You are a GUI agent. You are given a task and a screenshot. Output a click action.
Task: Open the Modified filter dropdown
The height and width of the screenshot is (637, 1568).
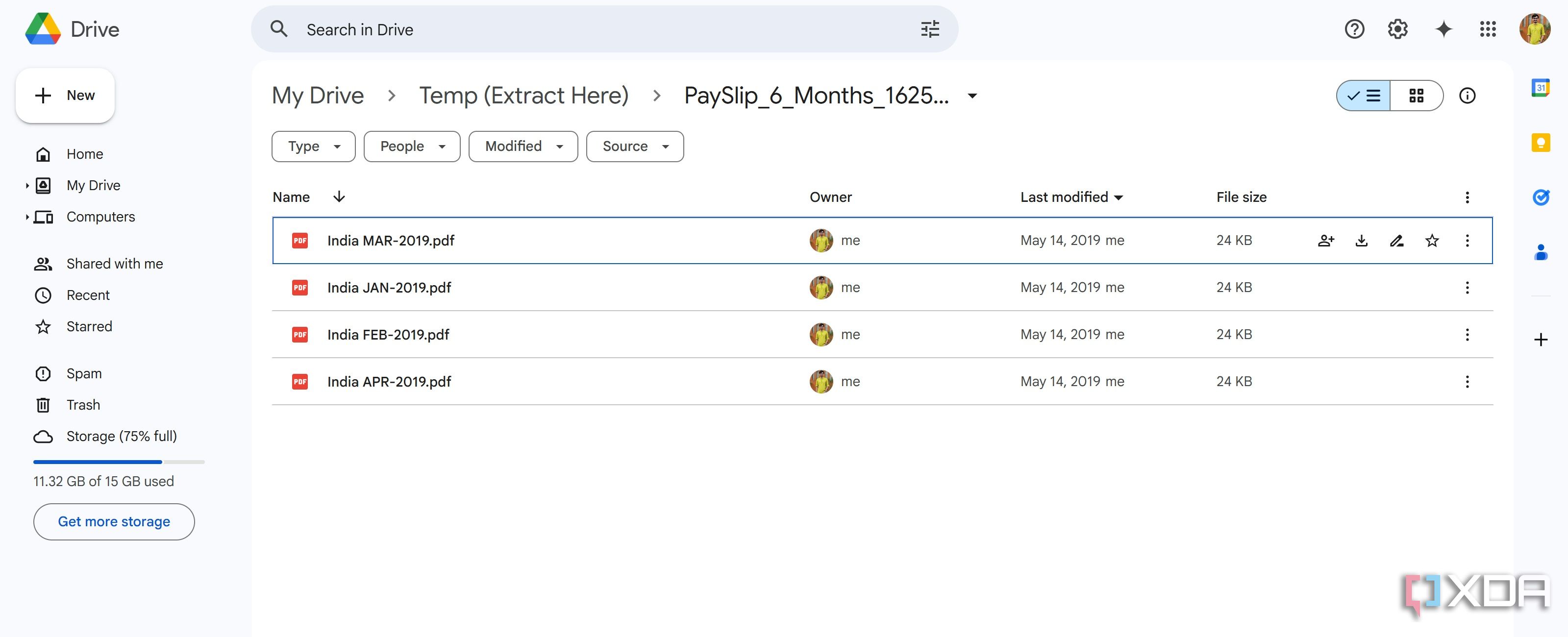[x=523, y=147]
